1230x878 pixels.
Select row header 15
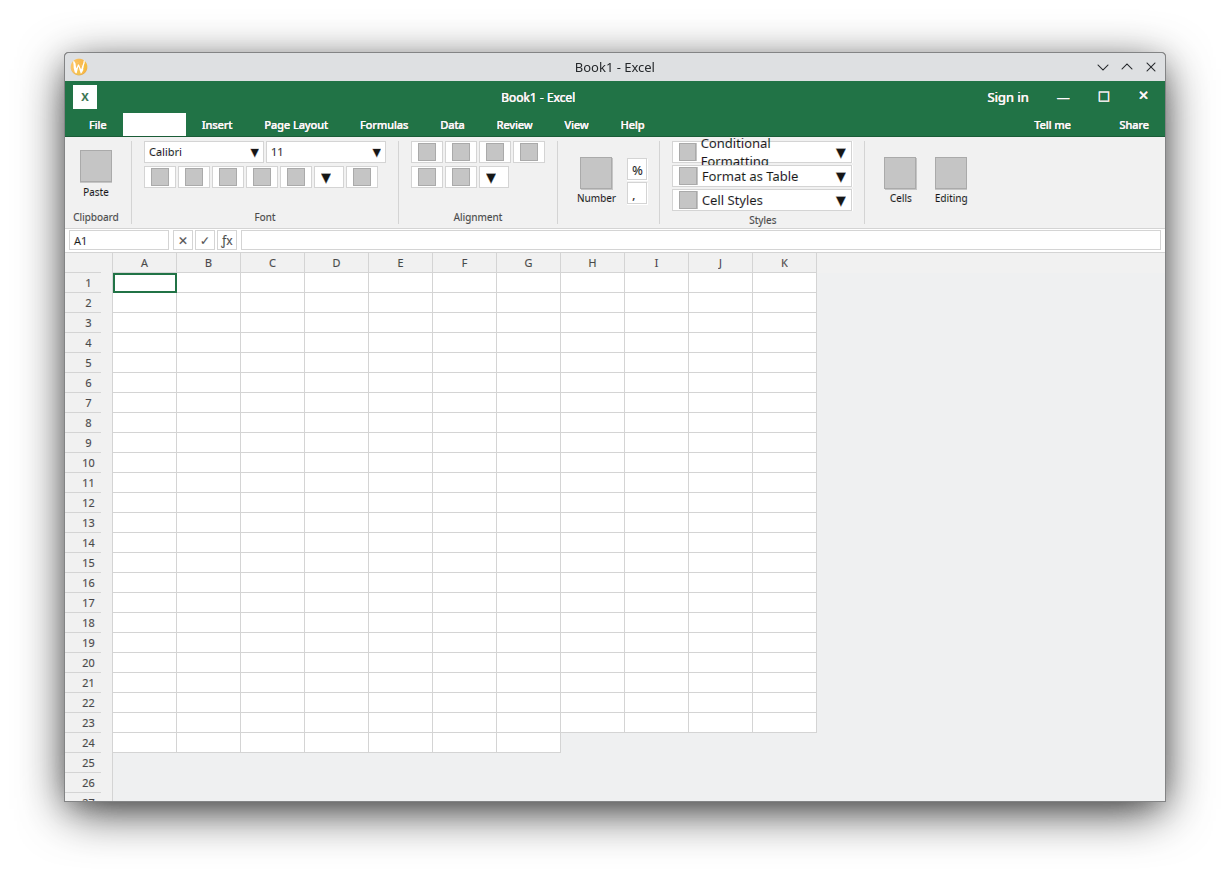[89, 563]
